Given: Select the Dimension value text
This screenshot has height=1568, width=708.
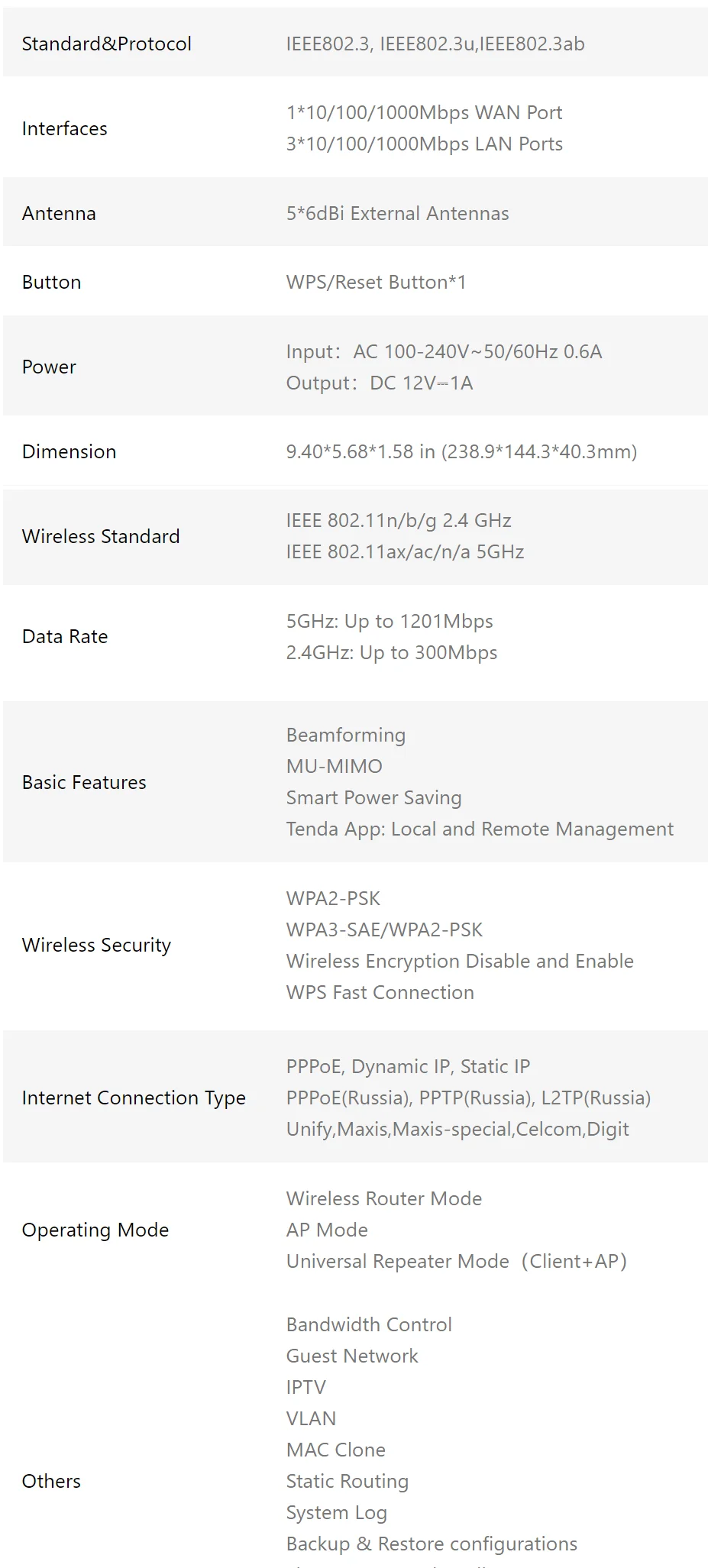Looking at the screenshot, I should [x=461, y=452].
